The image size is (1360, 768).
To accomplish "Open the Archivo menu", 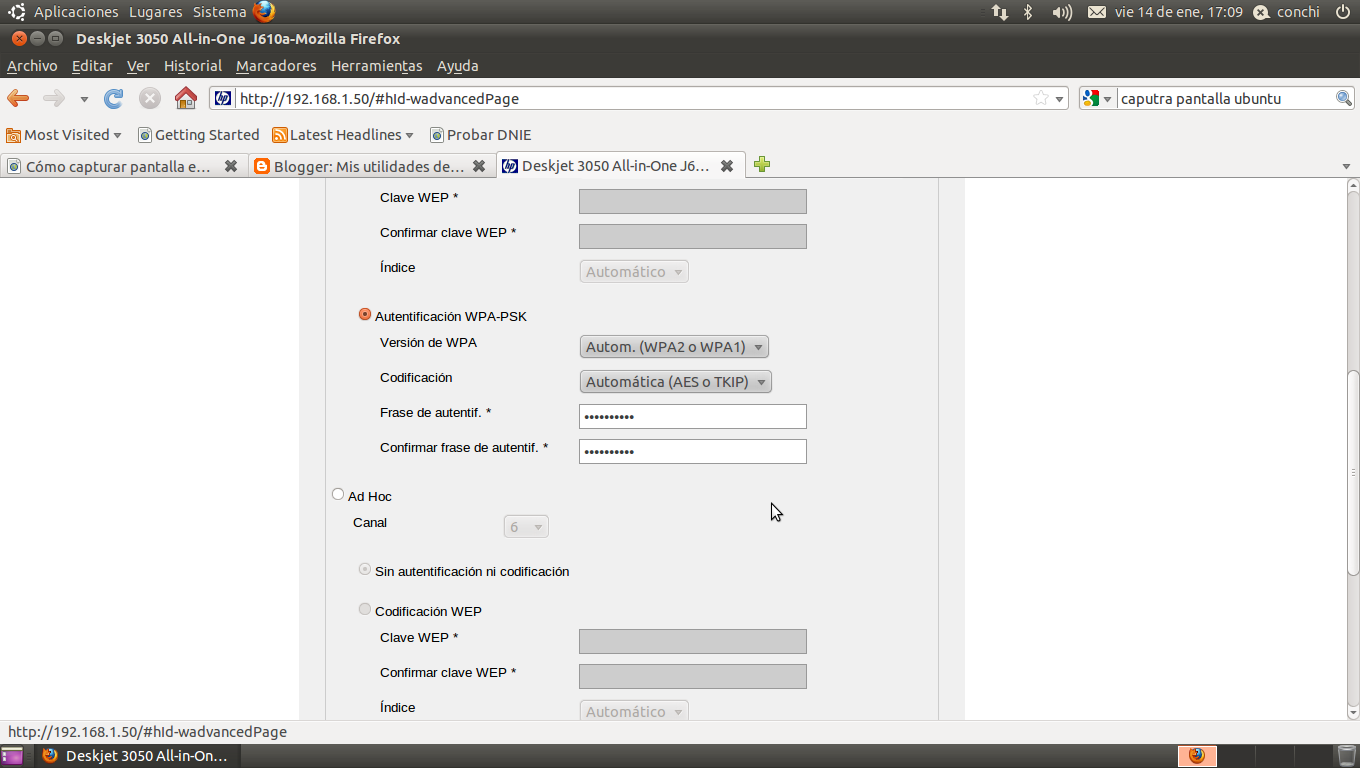I will click(32, 66).
